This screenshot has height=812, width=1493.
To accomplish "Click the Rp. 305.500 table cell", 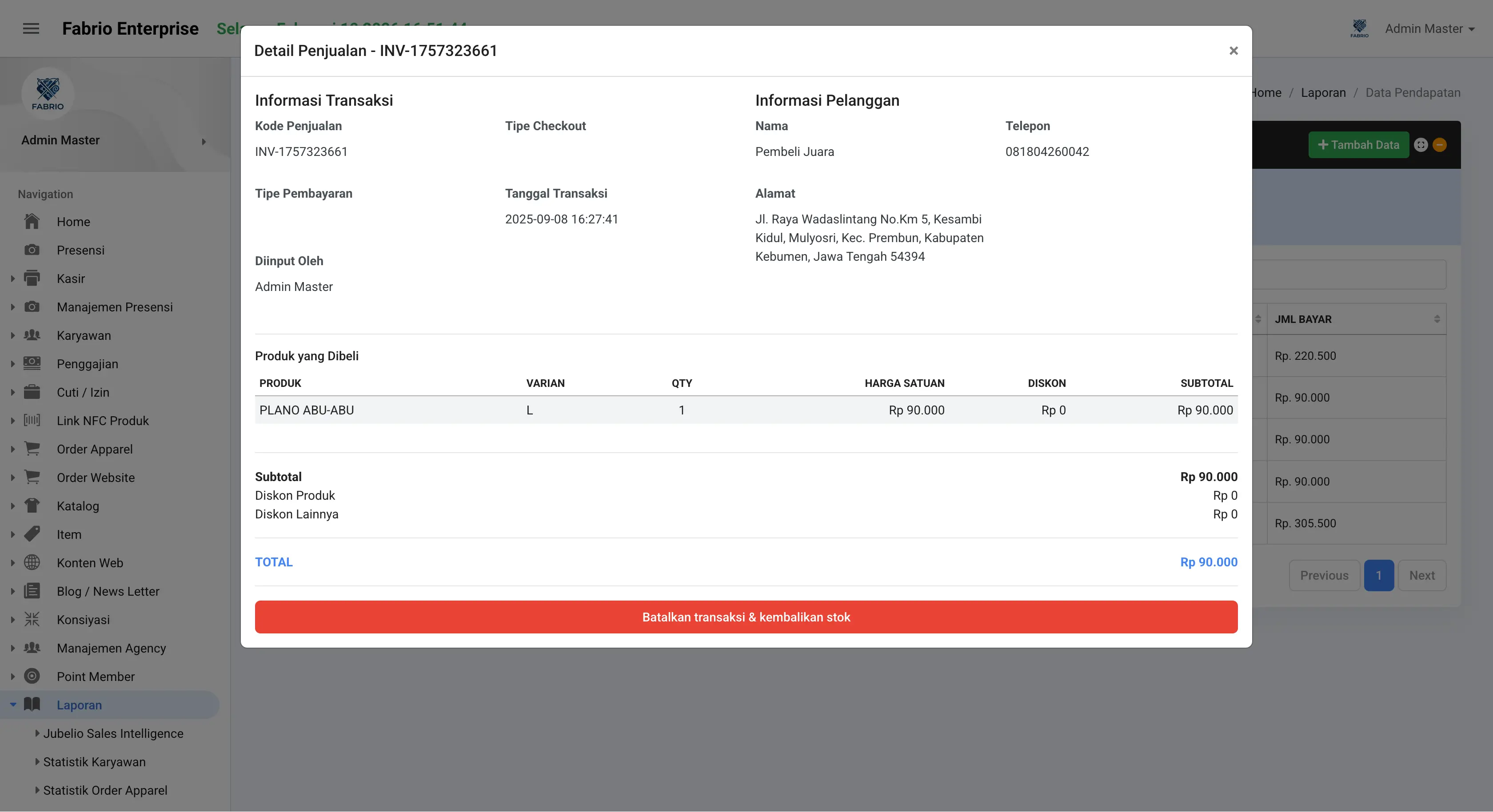I will (1356, 523).
